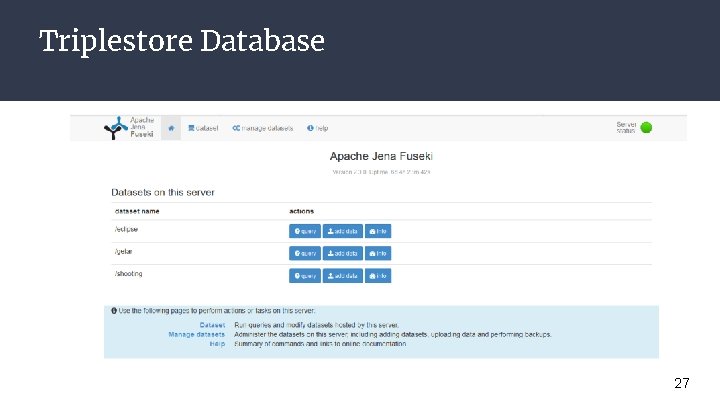The width and height of the screenshot is (720, 405).
Task: Show info for the /gelar dataset
Action: 378,253
